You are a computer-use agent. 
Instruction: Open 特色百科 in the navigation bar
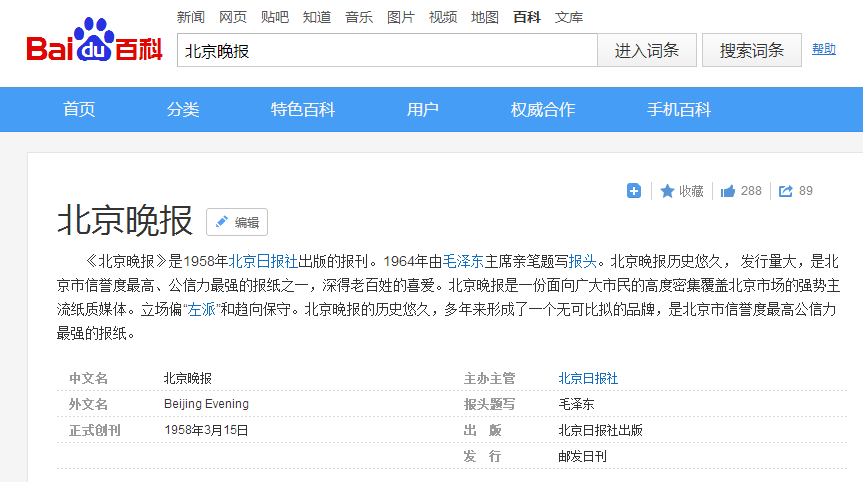click(x=303, y=109)
